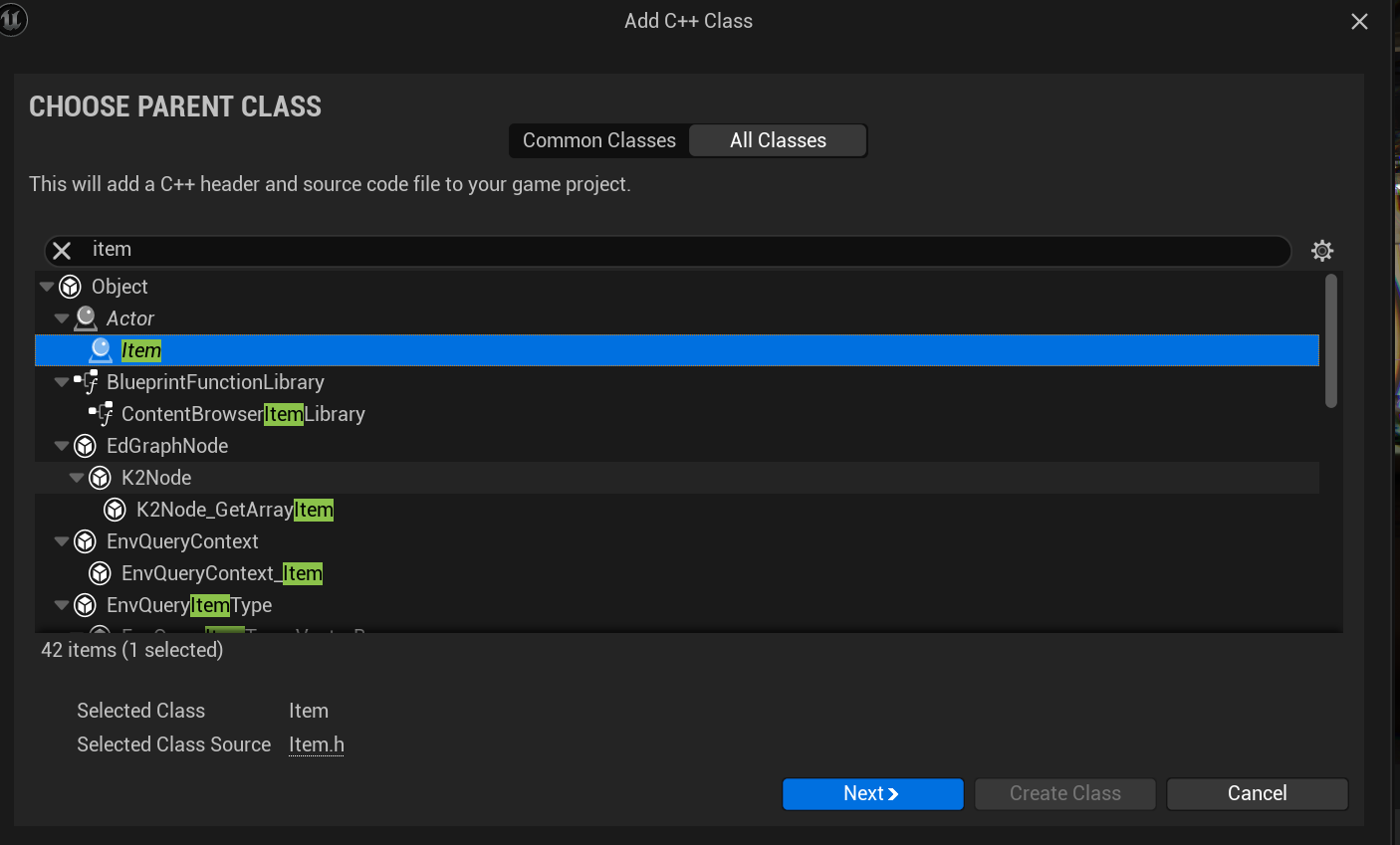Click the 'CHOOSE PARENT CLASS' heading
1400x845 pixels.
click(x=175, y=106)
